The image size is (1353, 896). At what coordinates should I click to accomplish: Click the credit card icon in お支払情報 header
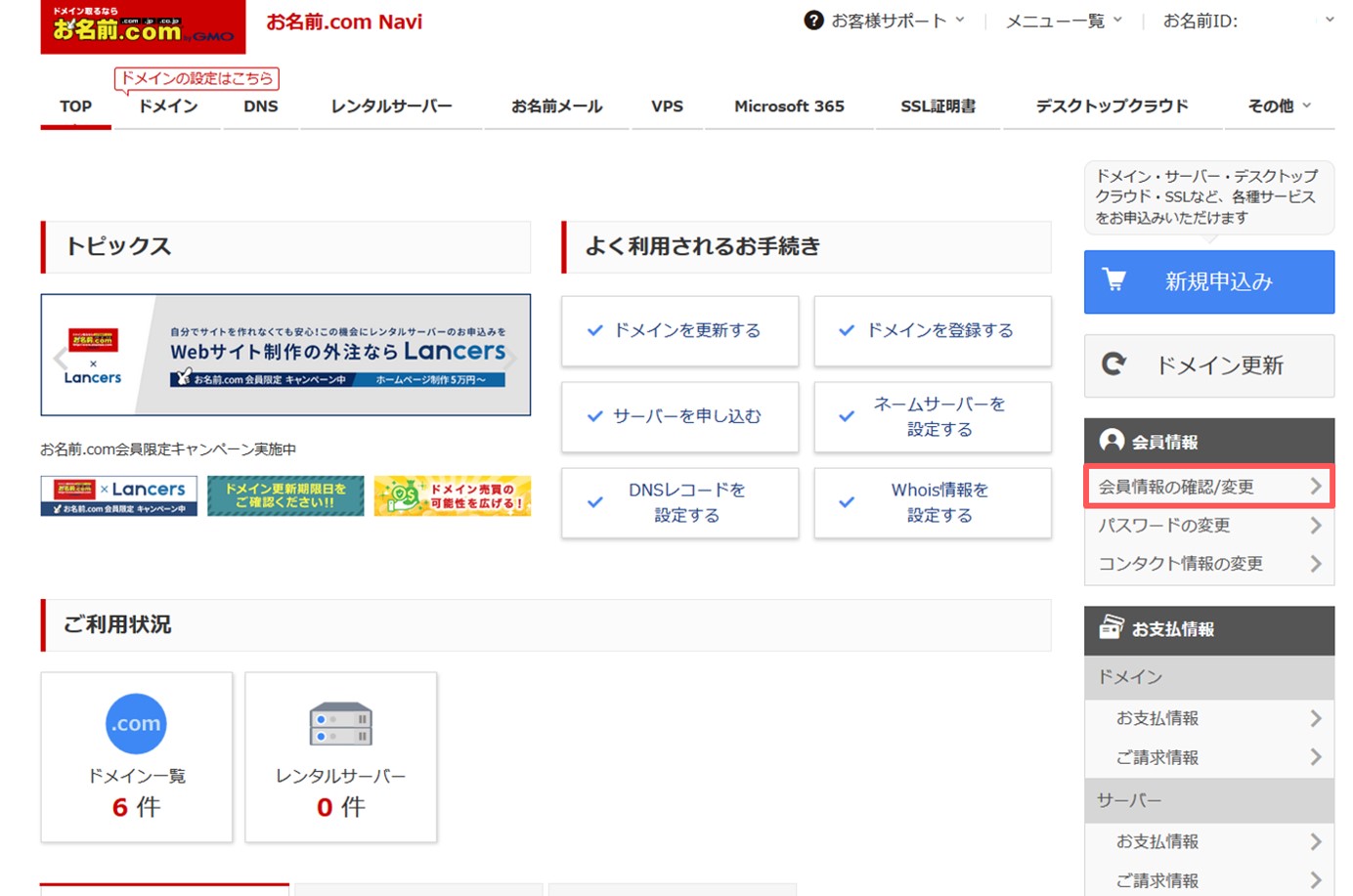click(1112, 627)
